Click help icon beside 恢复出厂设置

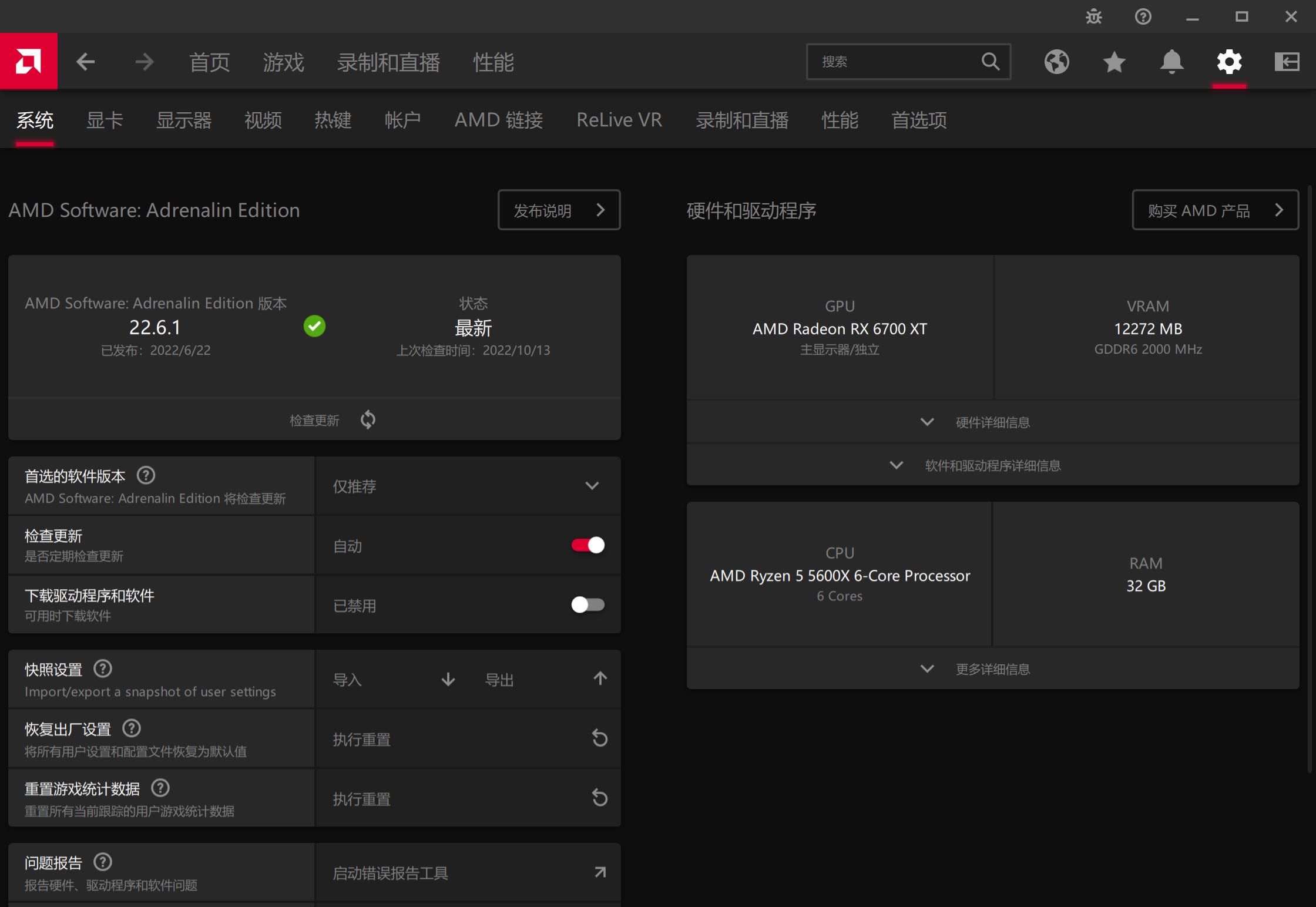132,728
